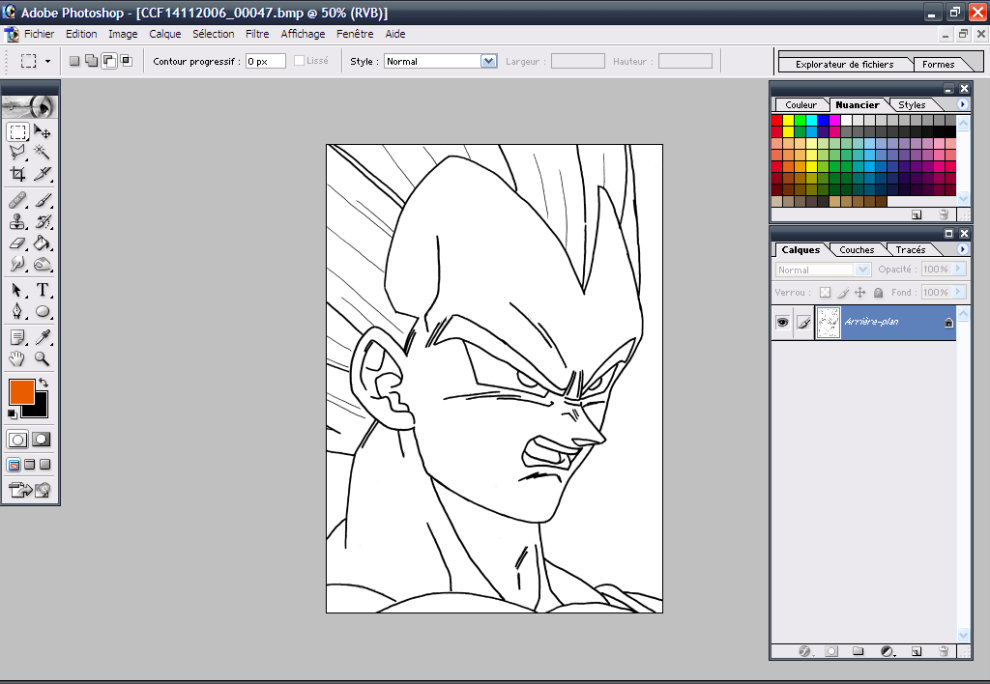Activate the Type tool
The height and width of the screenshot is (684, 990).
coord(42,290)
